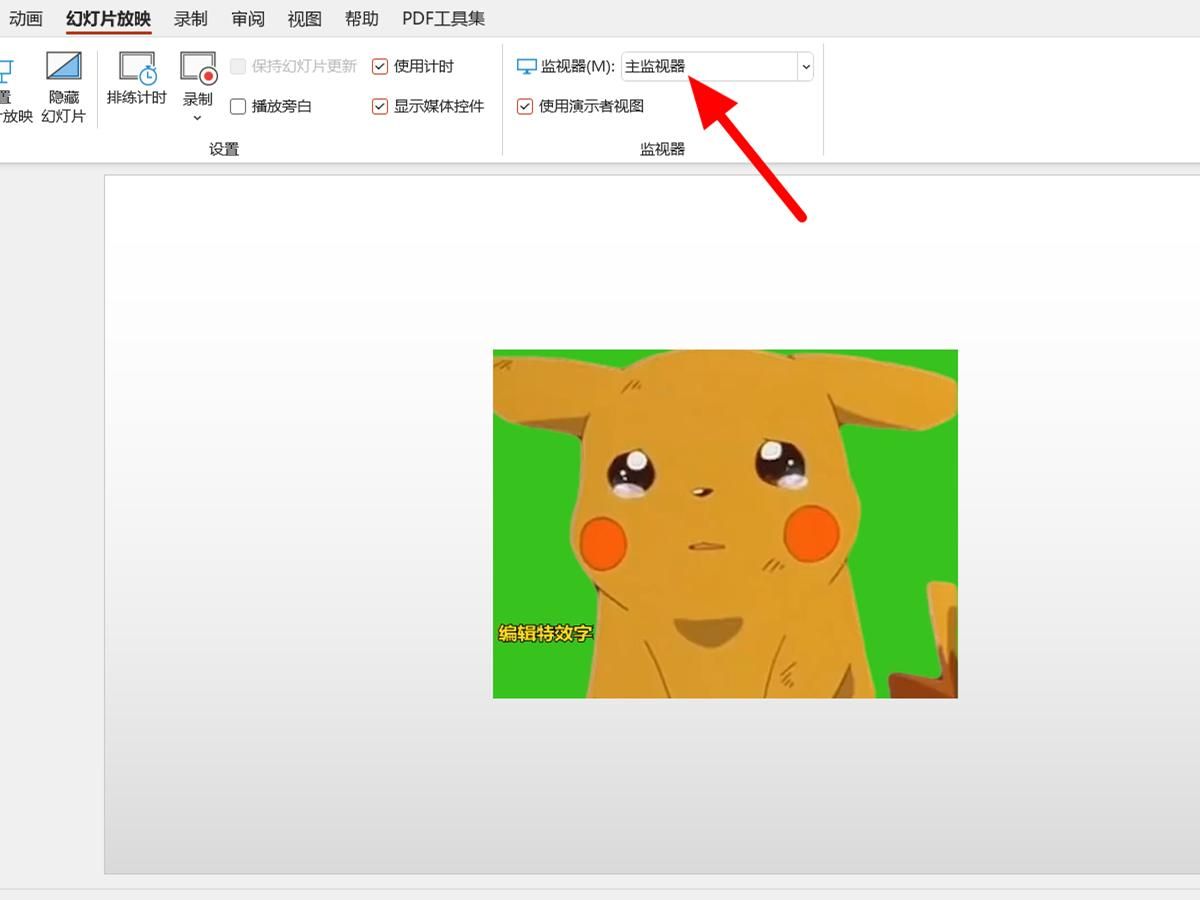Open the 动画 ribbon tab
The height and width of the screenshot is (900, 1200).
[26, 18]
